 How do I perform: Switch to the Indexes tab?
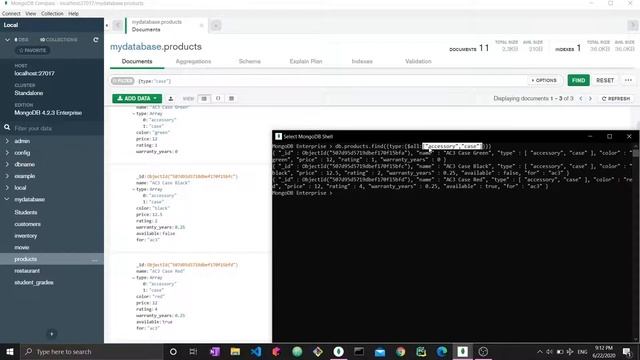(x=362, y=61)
